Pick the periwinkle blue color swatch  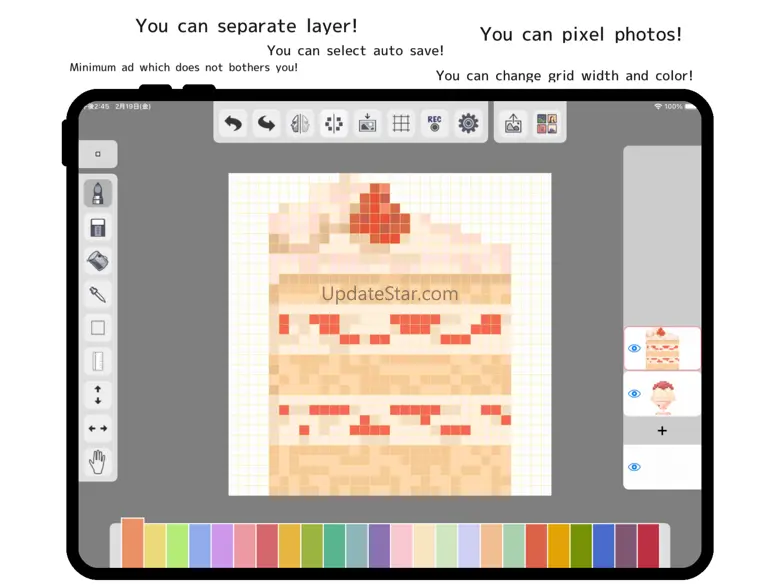pyautogui.click(x=200, y=546)
